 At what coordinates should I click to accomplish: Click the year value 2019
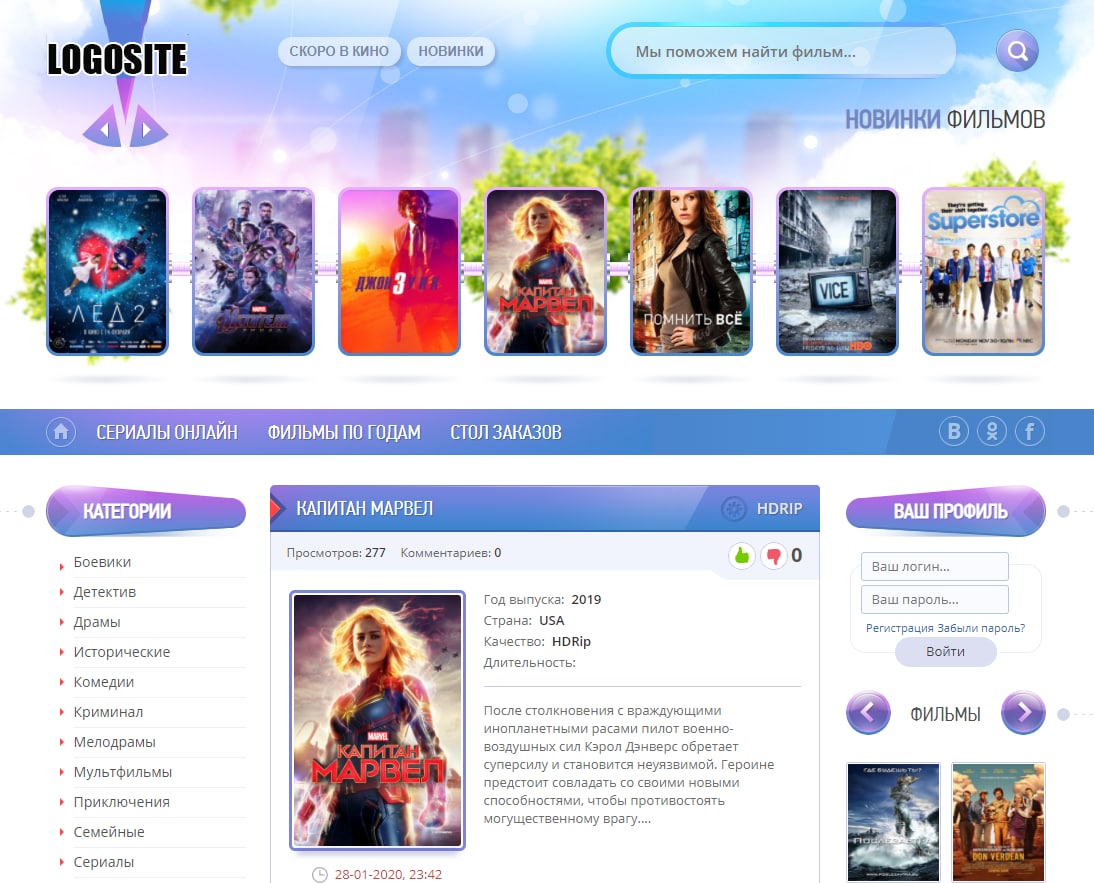coord(586,600)
